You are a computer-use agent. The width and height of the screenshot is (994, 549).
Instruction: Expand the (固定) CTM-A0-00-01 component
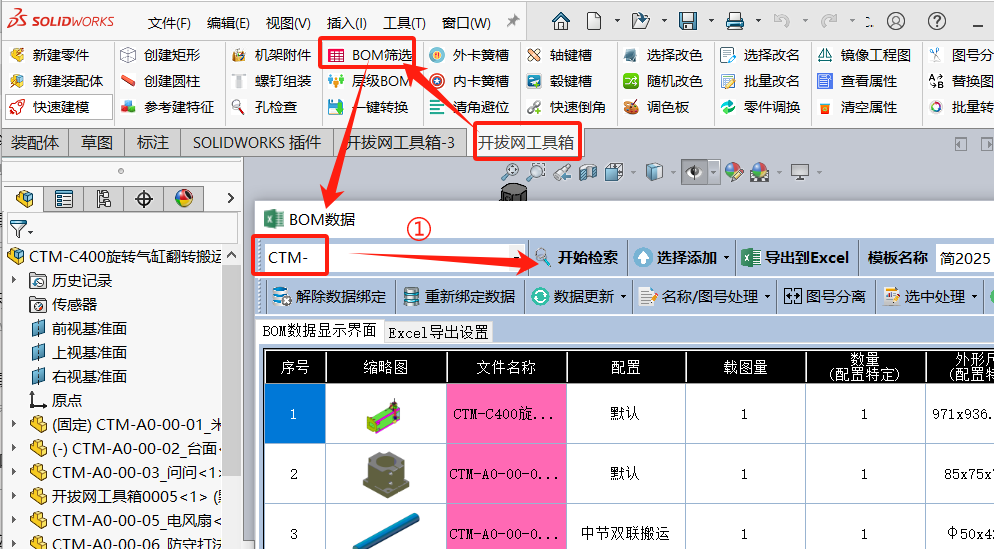[x=14, y=424]
